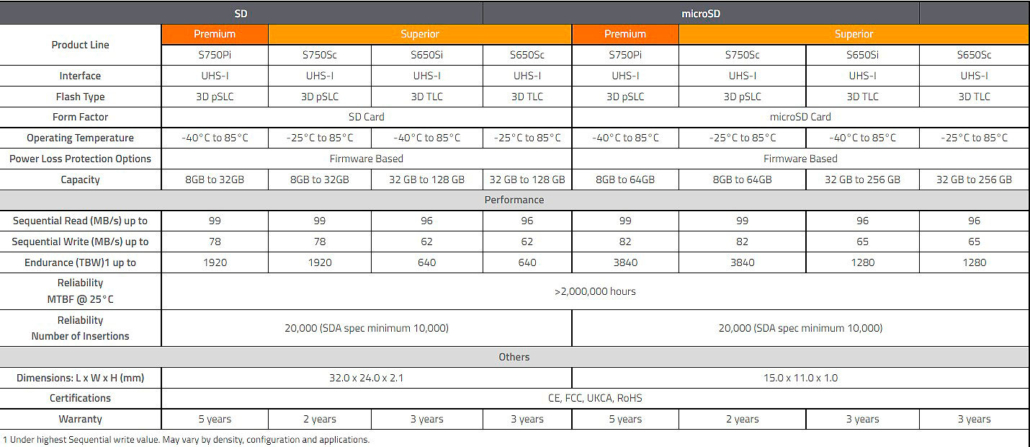Click '32 GB to 256 GB' capacity in last column
This screenshot has height=447, width=1030.
[974, 179]
